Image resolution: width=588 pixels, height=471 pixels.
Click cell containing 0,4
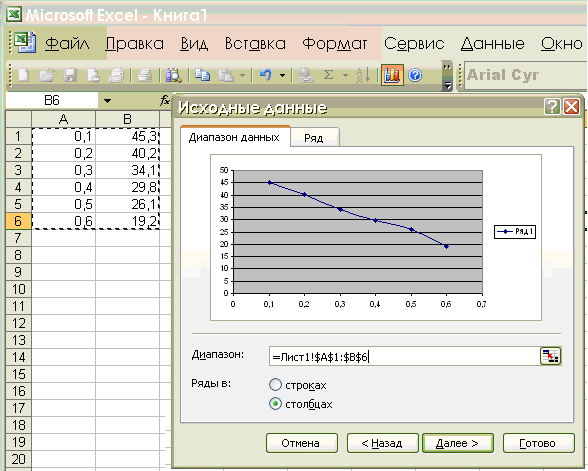pyautogui.click(x=63, y=187)
